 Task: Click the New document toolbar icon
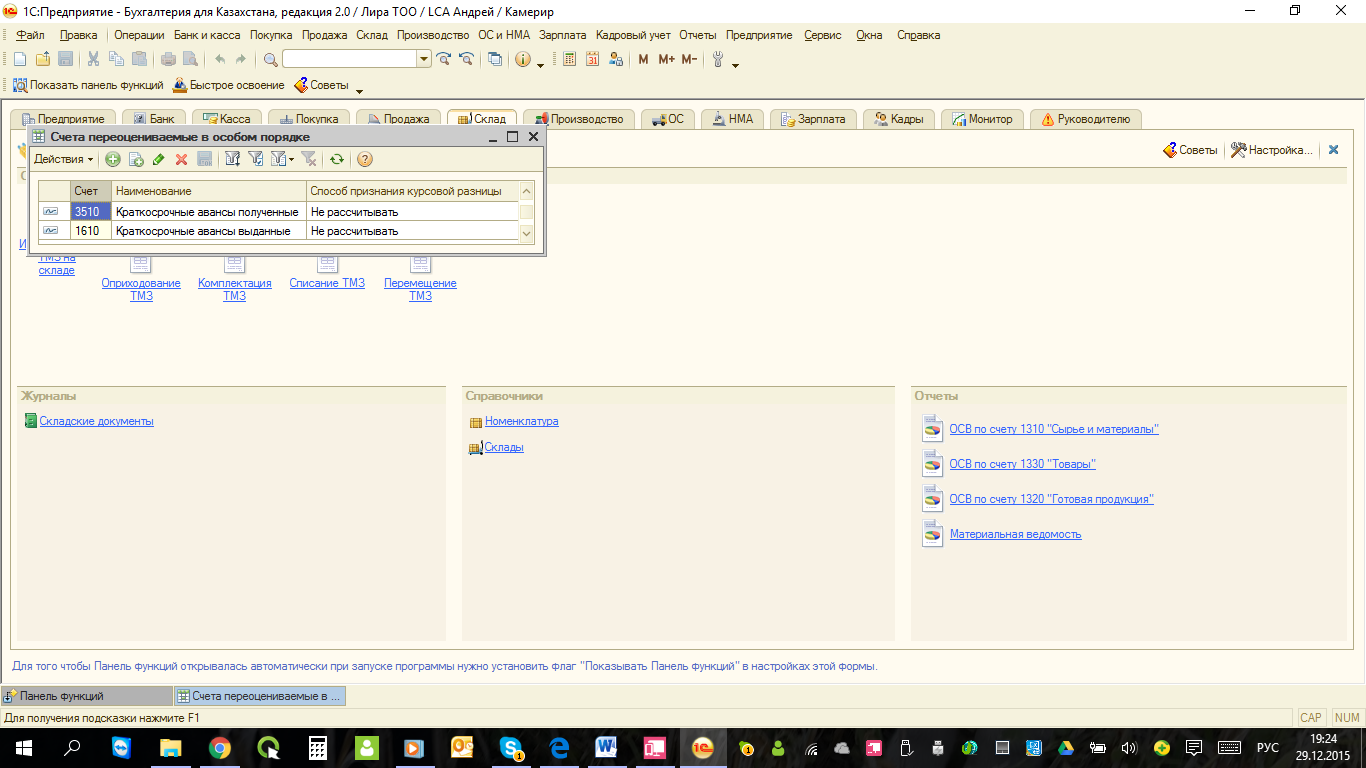coord(20,59)
